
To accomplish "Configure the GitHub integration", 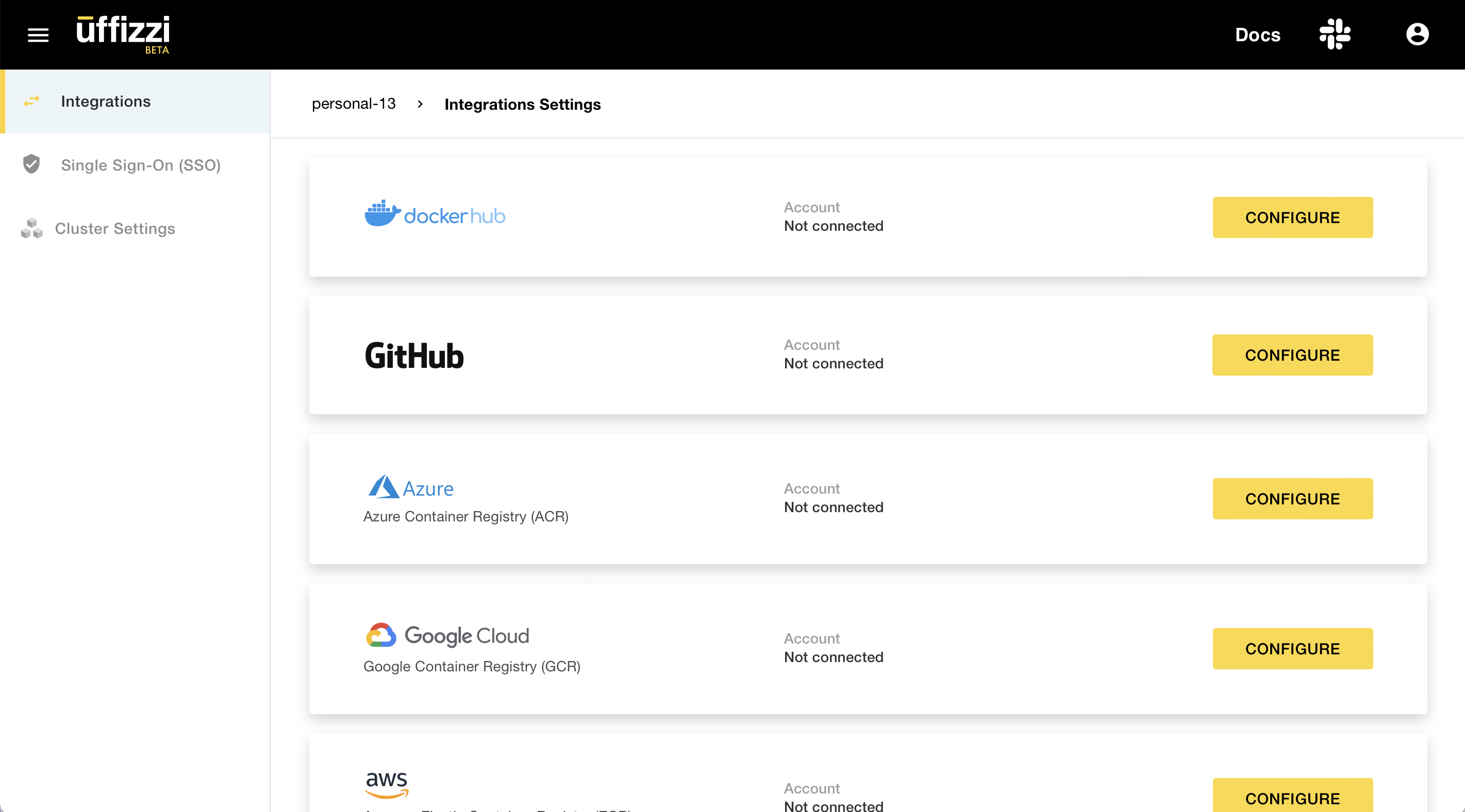I will point(1292,355).
